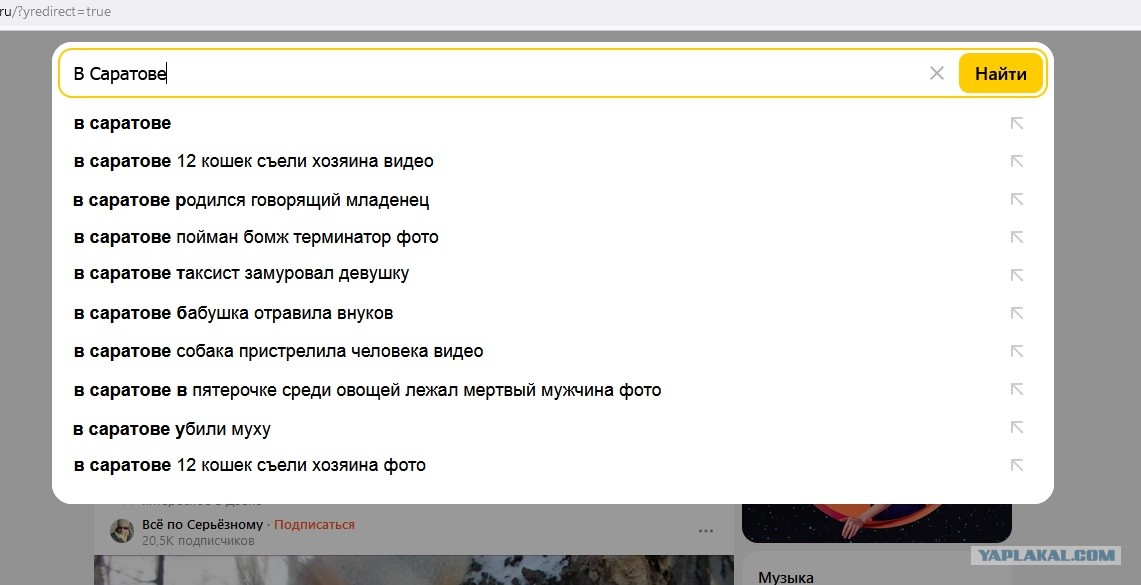Click the Подписаться link

click(x=314, y=525)
